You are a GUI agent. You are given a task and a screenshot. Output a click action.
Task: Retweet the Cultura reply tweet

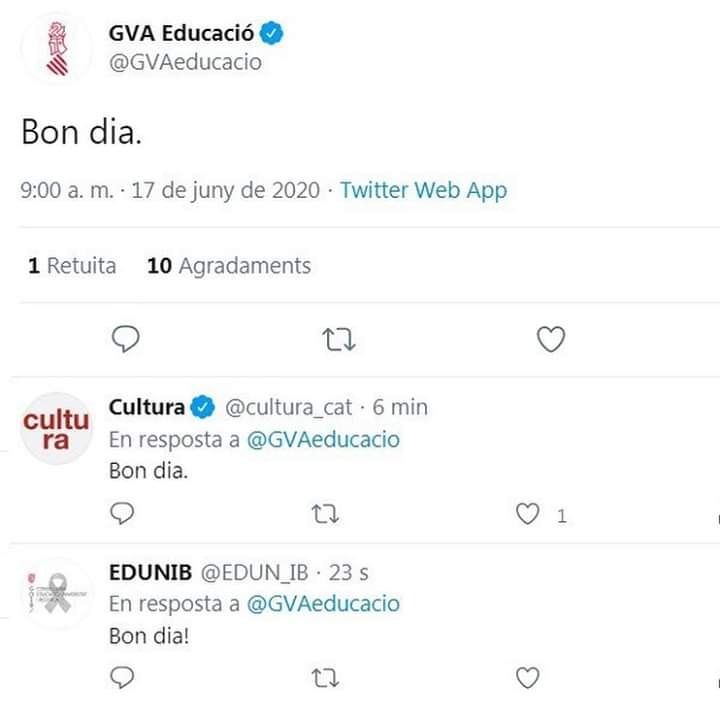326,514
